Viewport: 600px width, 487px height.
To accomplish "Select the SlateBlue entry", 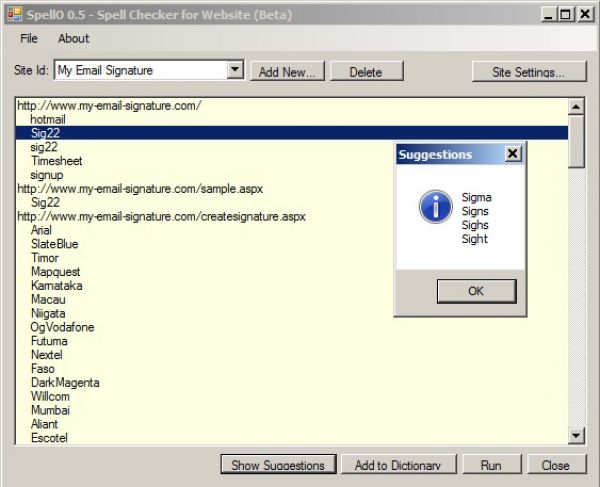I will click(54, 244).
